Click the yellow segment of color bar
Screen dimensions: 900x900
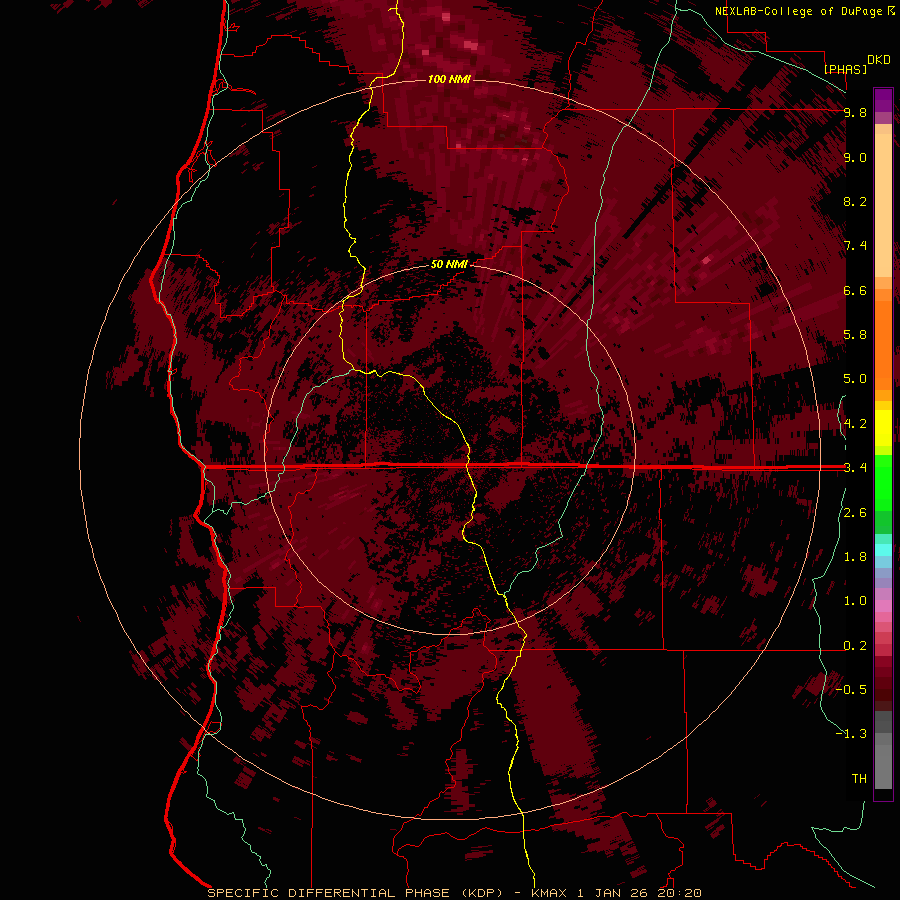coord(883,428)
